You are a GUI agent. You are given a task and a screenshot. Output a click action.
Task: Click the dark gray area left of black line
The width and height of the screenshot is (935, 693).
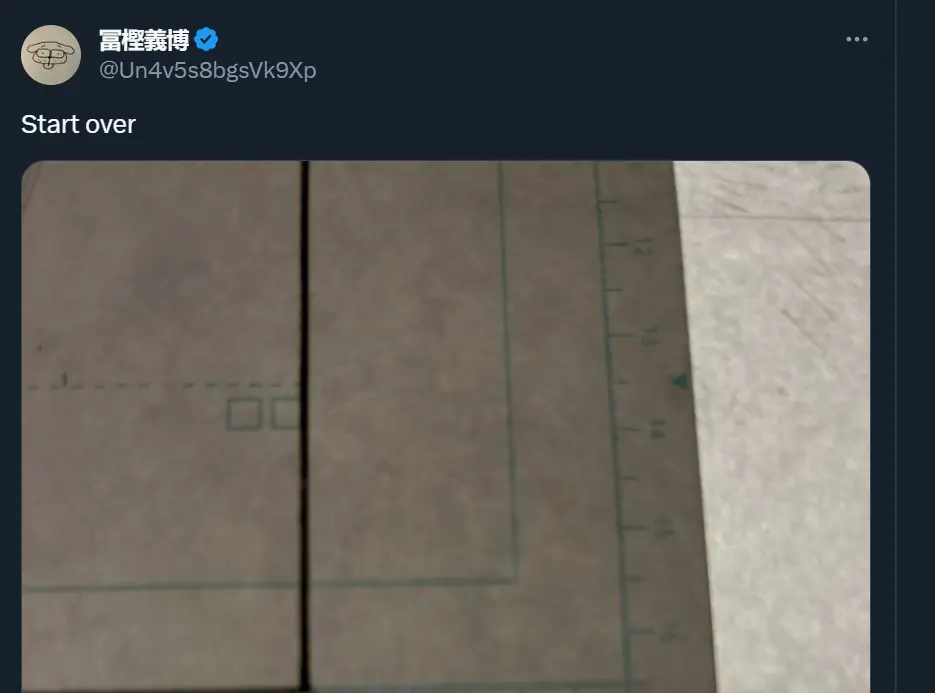(x=161, y=268)
